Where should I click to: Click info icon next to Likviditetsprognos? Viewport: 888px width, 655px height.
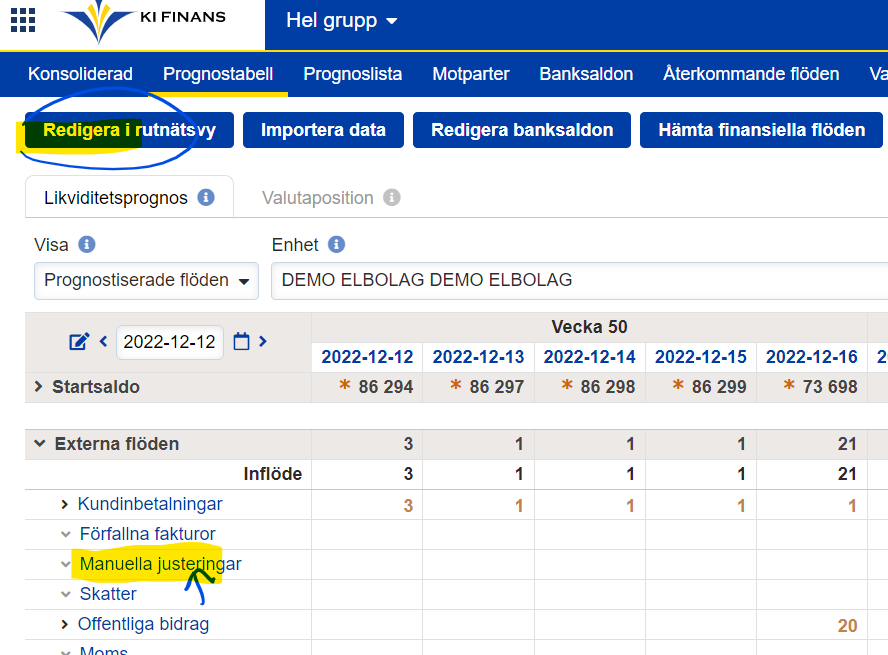click(x=206, y=197)
